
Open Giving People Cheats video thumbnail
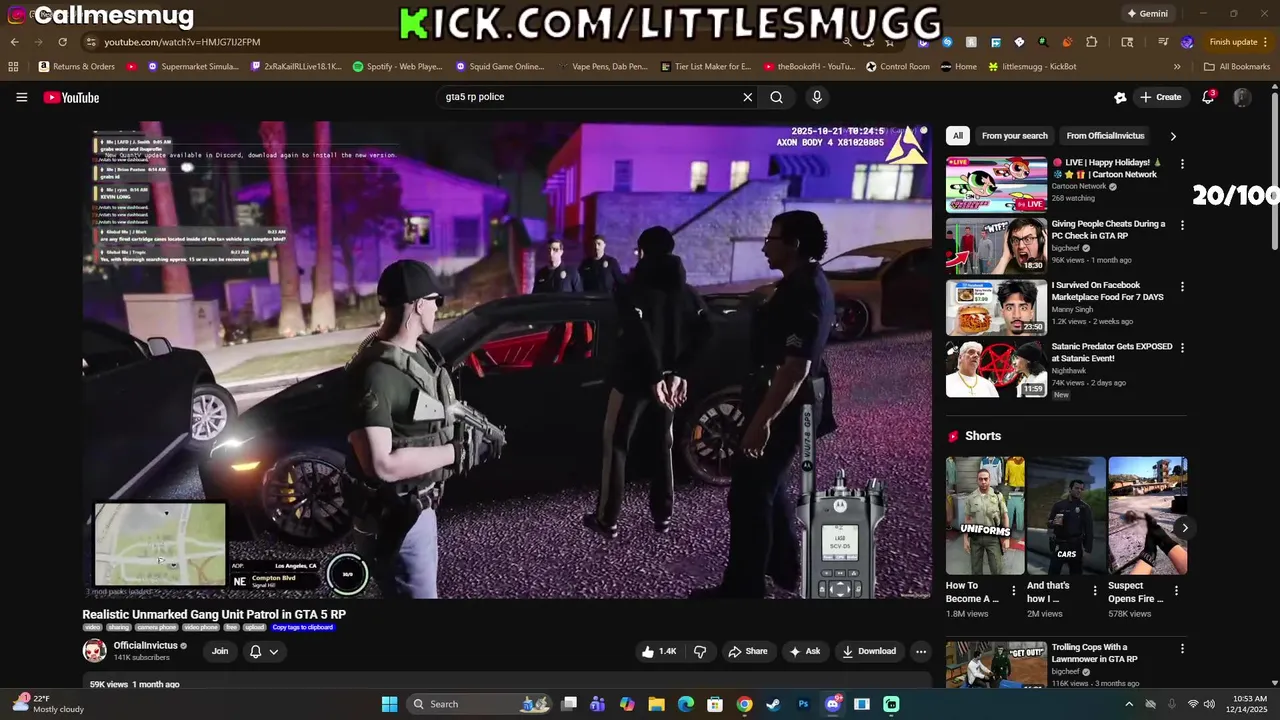996,246
